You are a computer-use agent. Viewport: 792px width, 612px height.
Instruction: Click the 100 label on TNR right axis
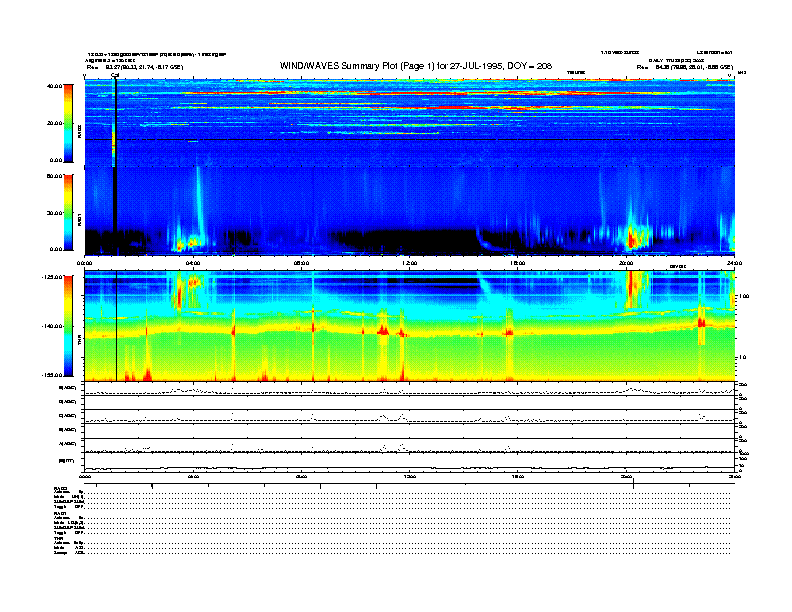[743, 296]
